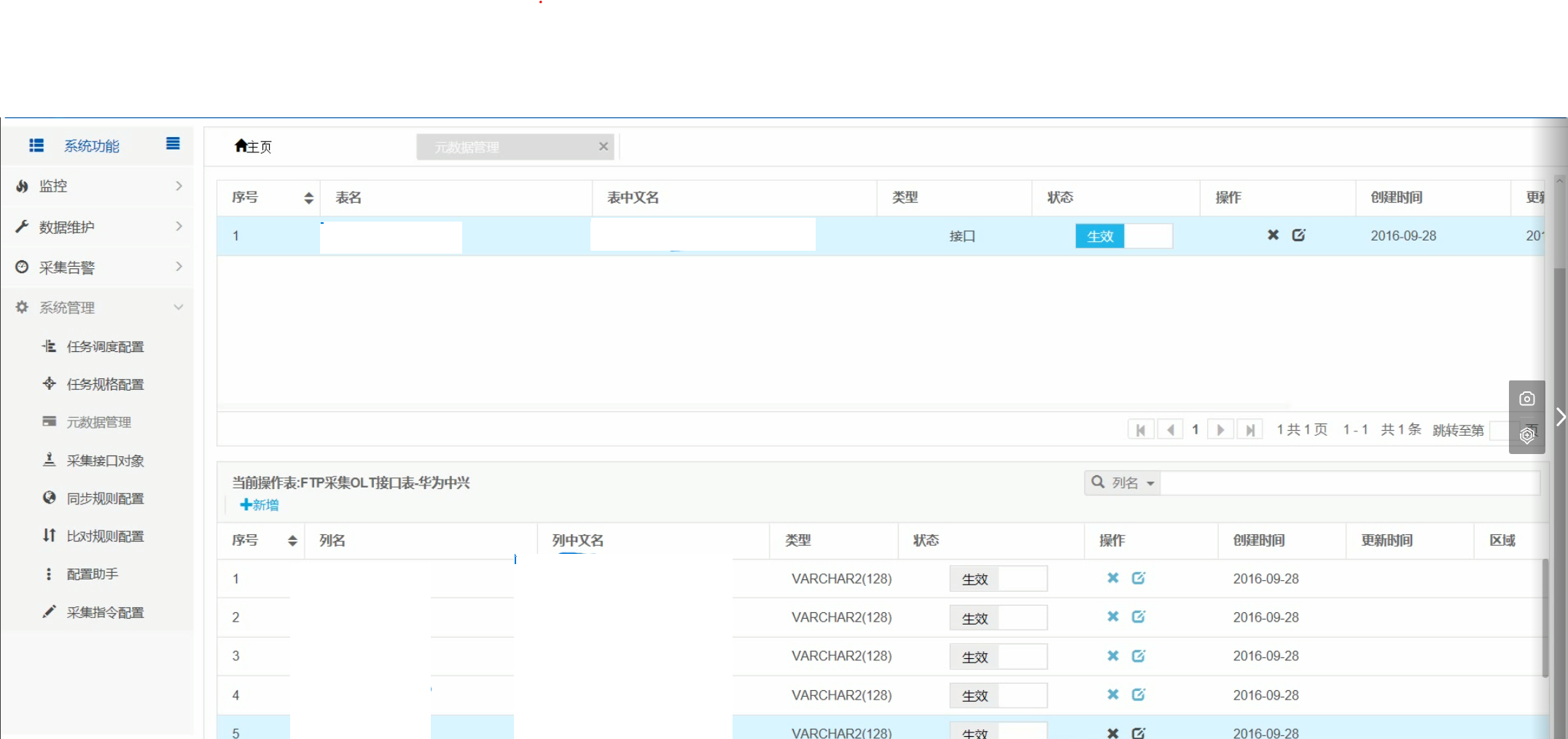1568x739 pixels.
Task: Expand the 数据维护 chevron arrow
Action: click(x=179, y=227)
